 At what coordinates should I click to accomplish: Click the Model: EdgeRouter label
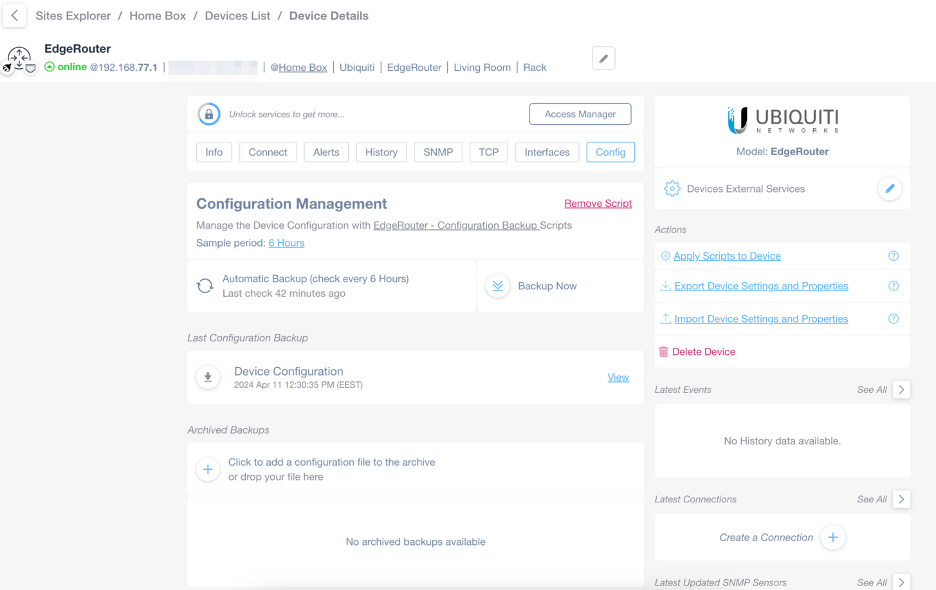click(782, 152)
